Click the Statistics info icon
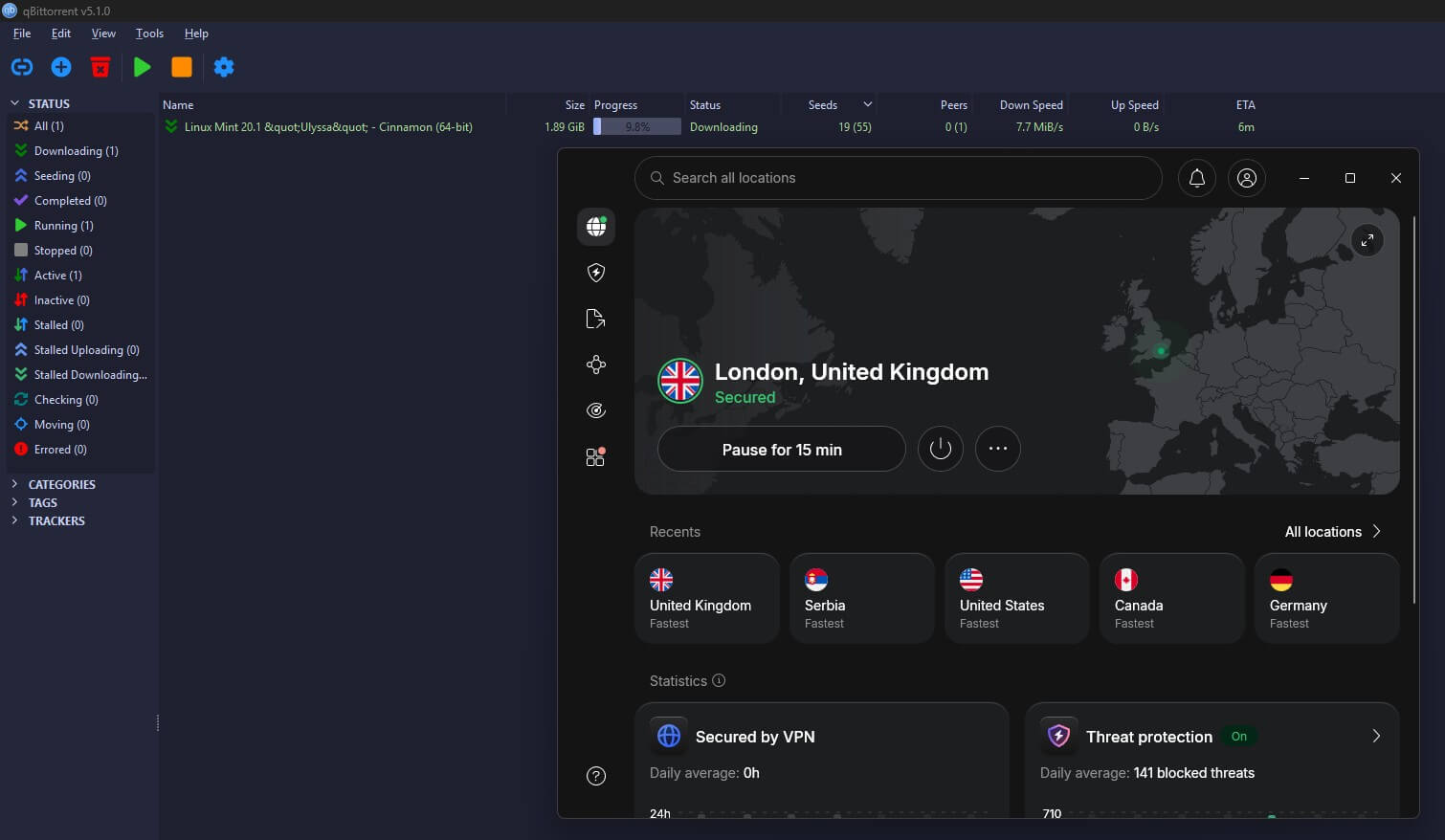The image size is (1445, 840). coord(719,681)
